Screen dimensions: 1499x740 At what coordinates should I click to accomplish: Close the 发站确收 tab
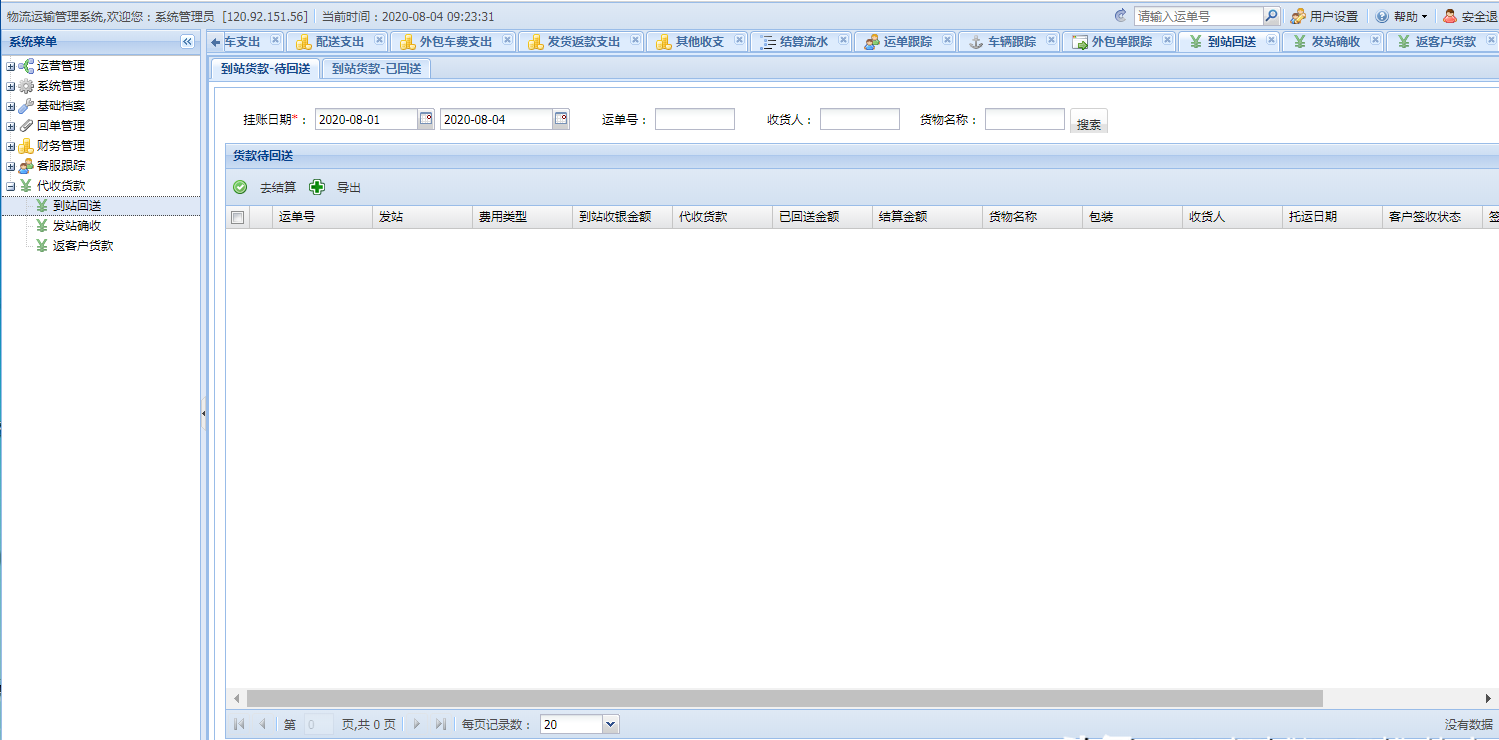click(x=1375, y=40)
